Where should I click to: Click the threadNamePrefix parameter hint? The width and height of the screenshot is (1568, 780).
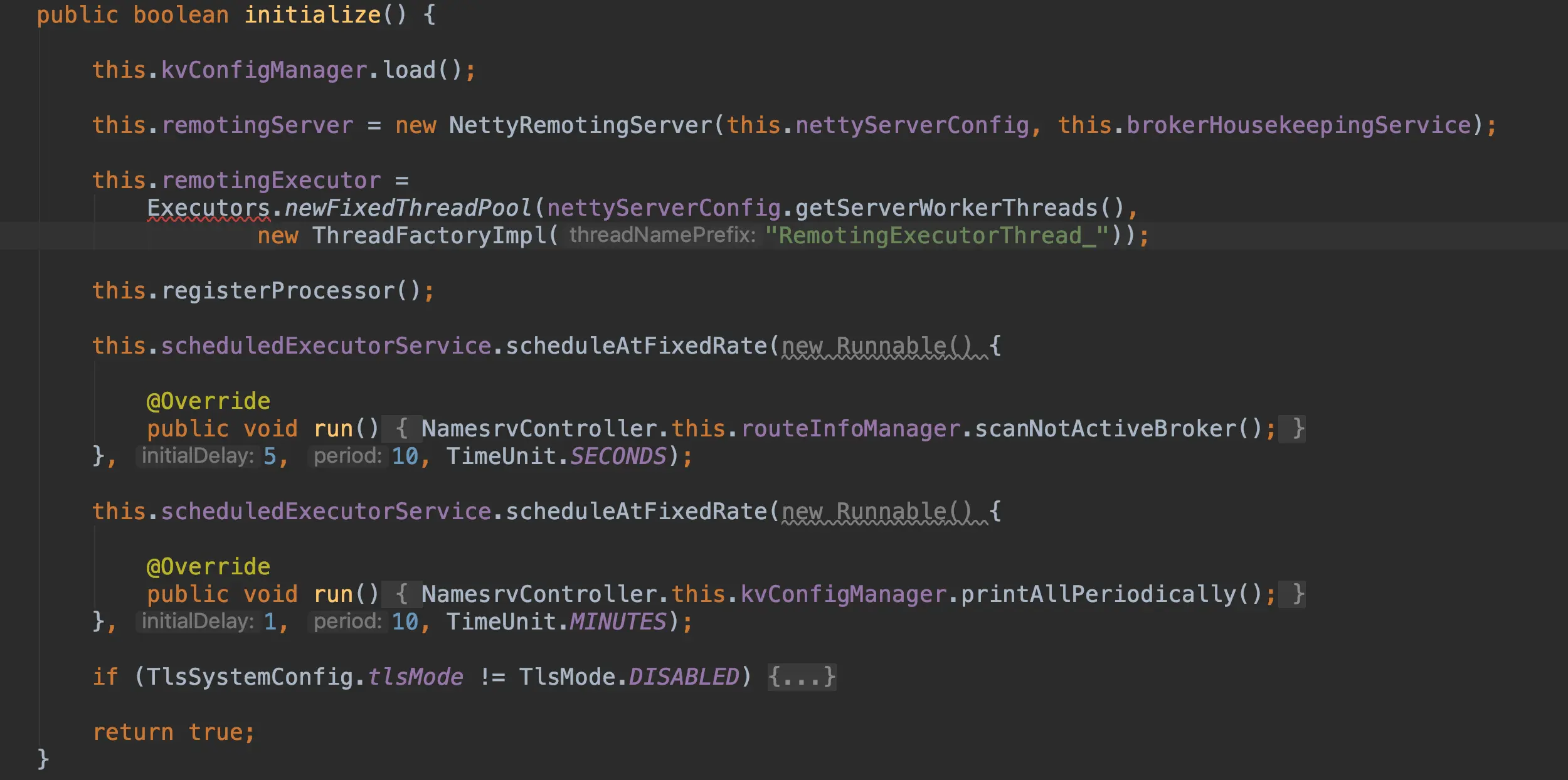pyautogui.click(x=662, y=235)
